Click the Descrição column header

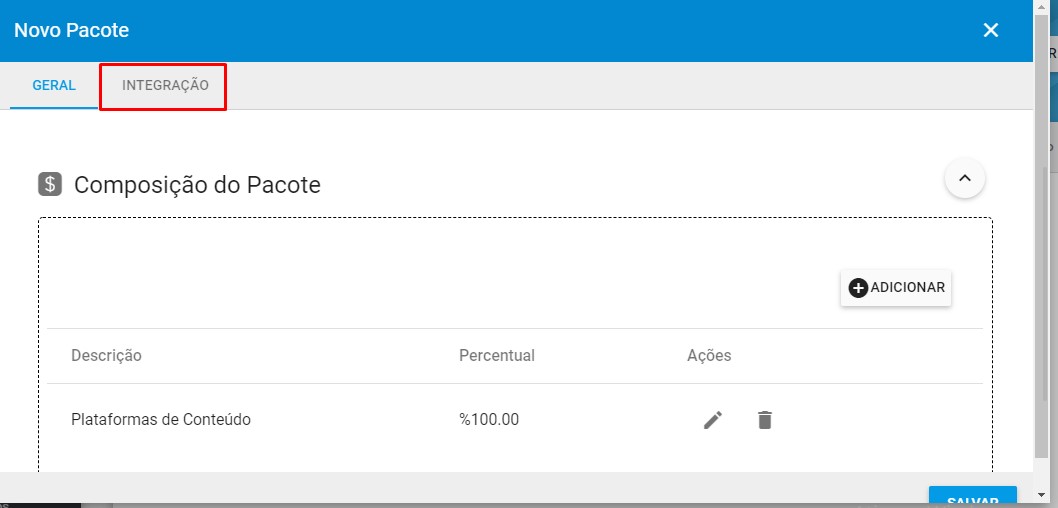(x=107, y=356)
